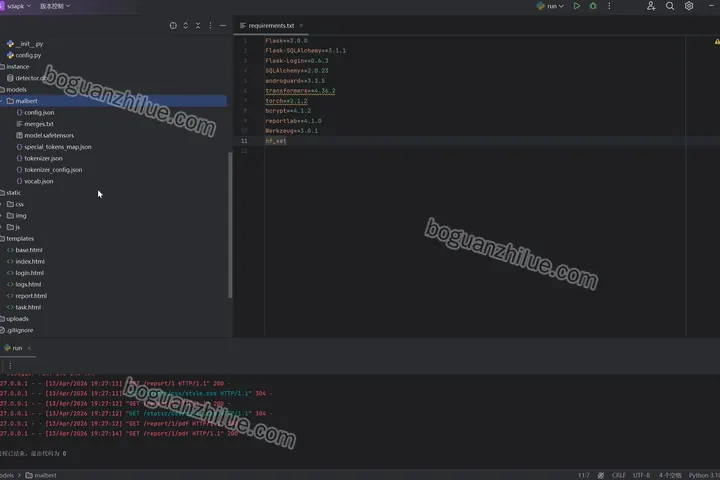Change the CRLF line separator in status bar
Viewport: 720px width, 480px height.
pos(619,475)
